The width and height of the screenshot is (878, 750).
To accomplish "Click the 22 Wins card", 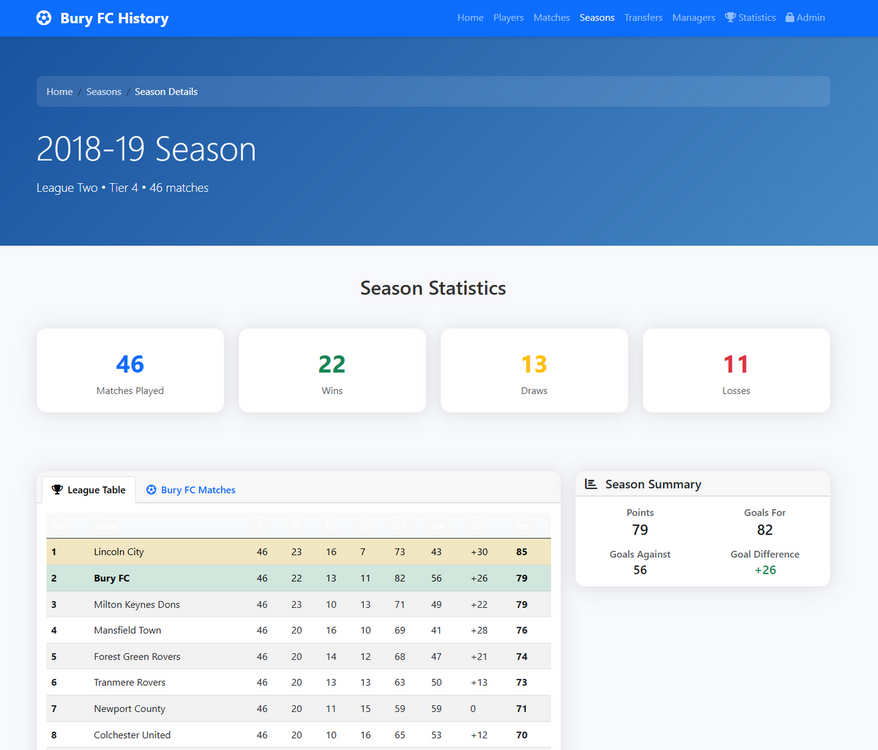I will point(332,370).
